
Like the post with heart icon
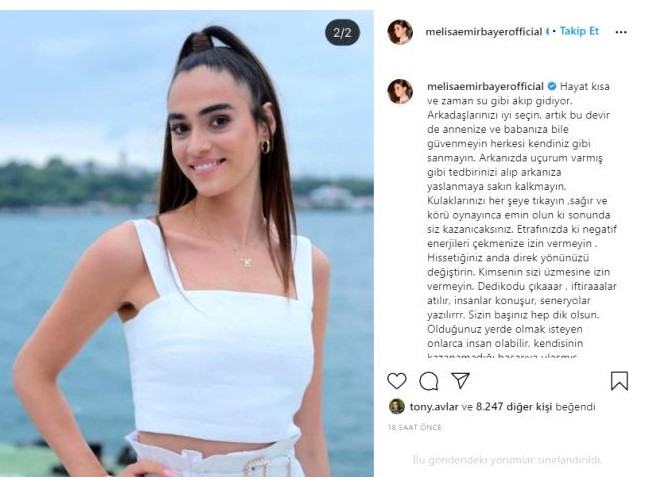(x=397, y=381)
